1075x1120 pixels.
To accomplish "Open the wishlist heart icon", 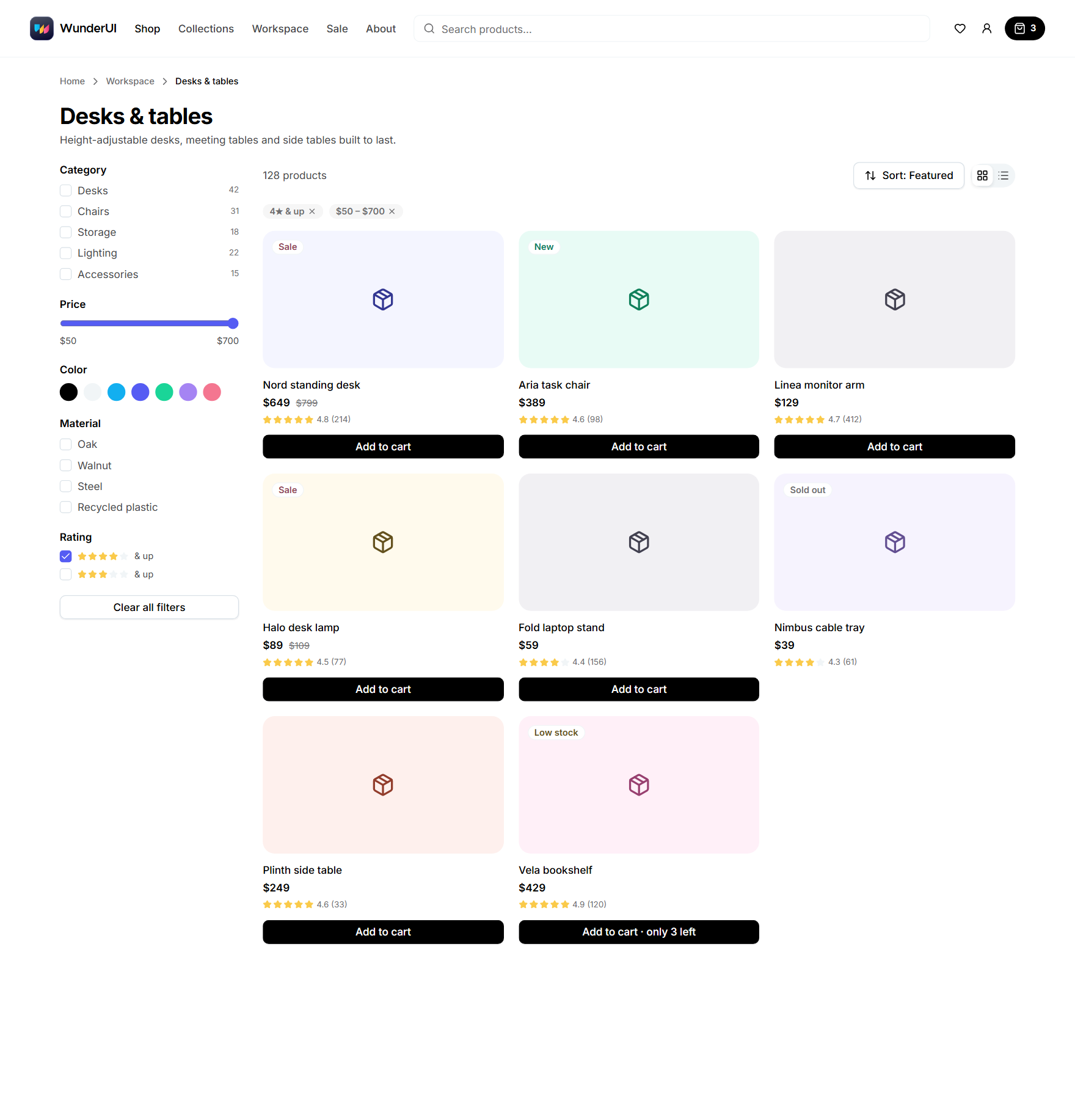I will coord(960,29).
